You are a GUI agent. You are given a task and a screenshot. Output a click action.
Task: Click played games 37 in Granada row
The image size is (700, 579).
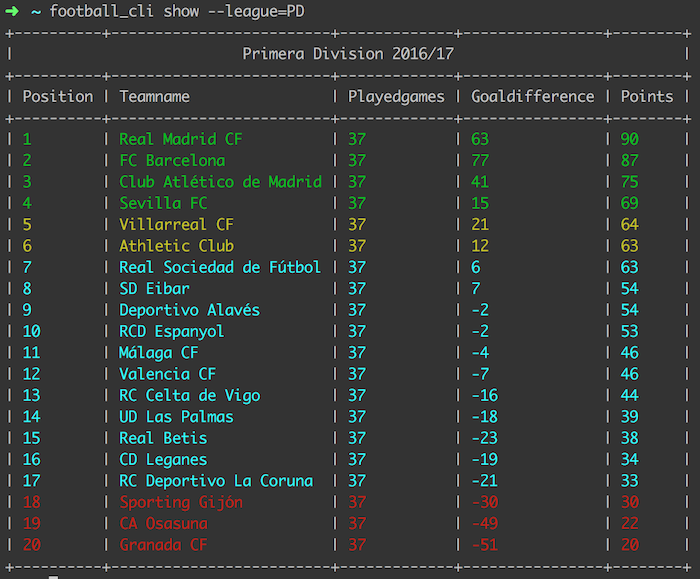click(x=357, y=545)
